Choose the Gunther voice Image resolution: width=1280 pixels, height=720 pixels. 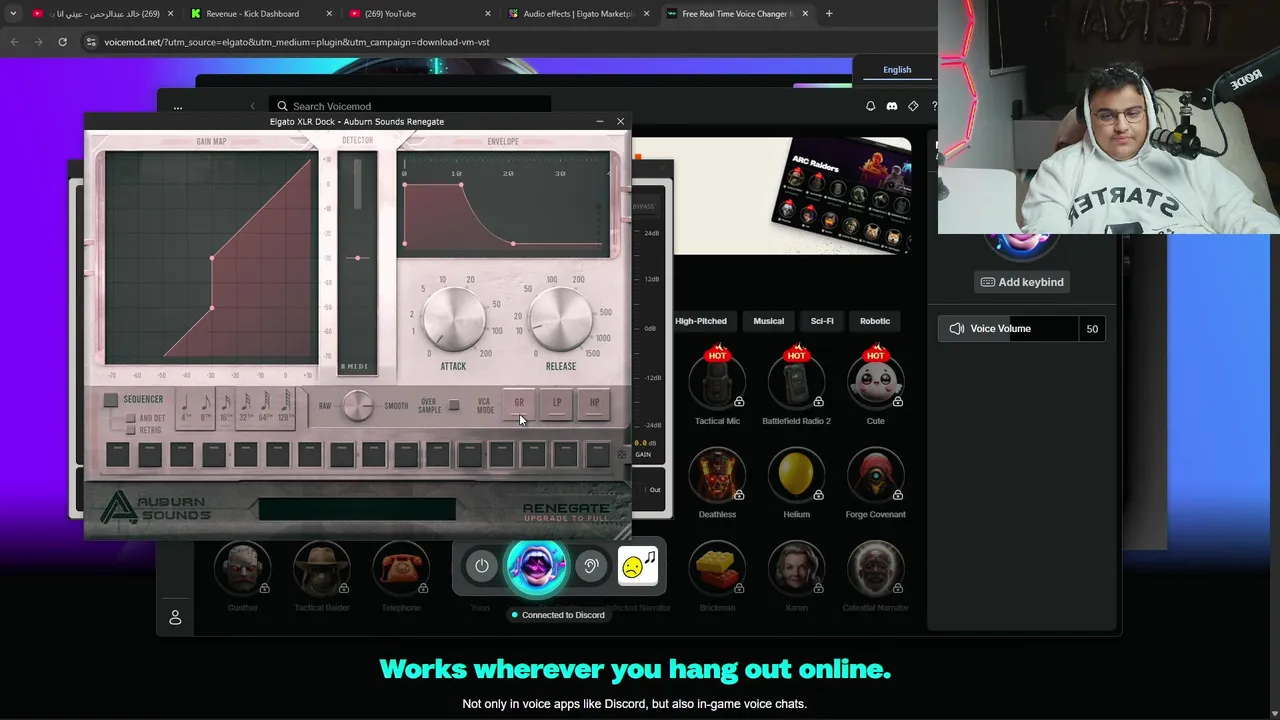pyautogui.click(x=242, y=567)
